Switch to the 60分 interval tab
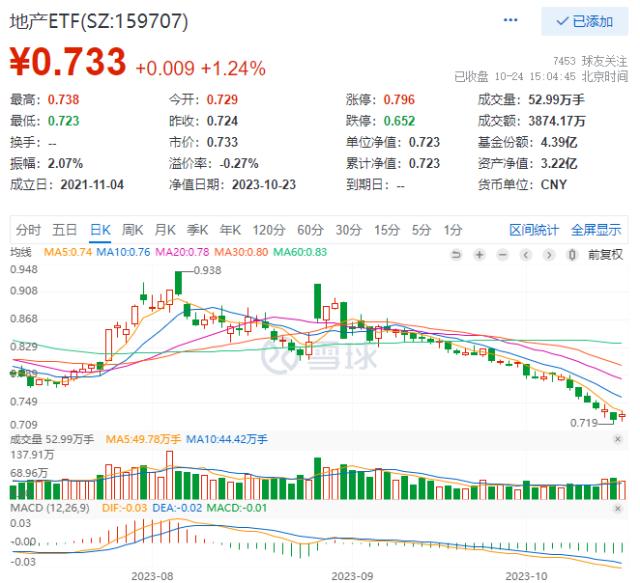This screenshot has height=583, width=640. point(310,230)
